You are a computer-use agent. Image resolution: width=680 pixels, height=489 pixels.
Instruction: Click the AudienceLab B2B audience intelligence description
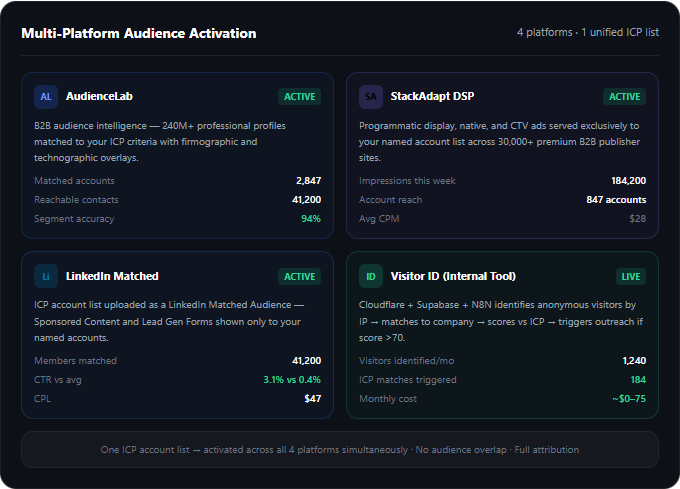(x=160, y=142)
